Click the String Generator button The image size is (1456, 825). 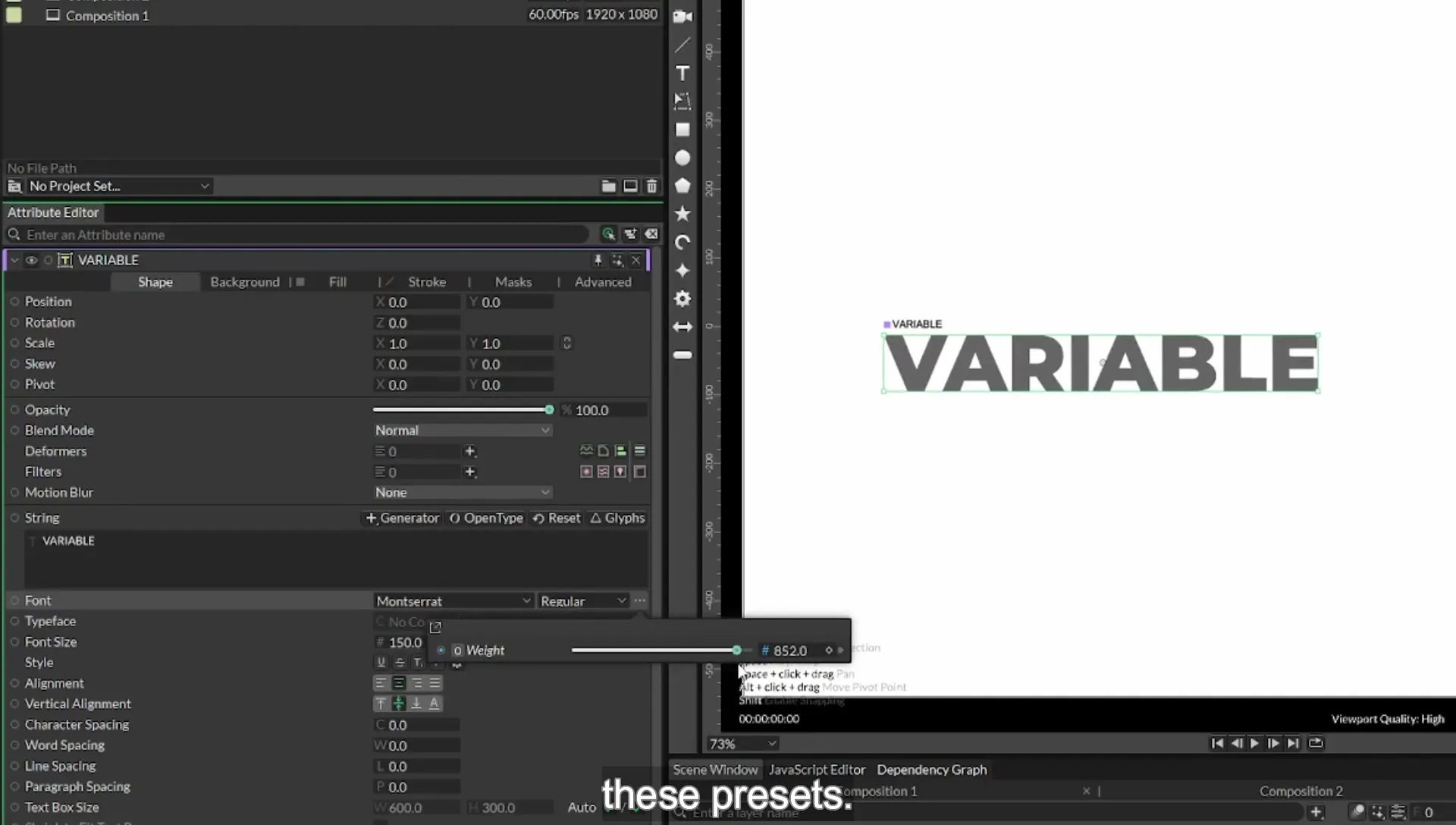[x=403, y=518]
